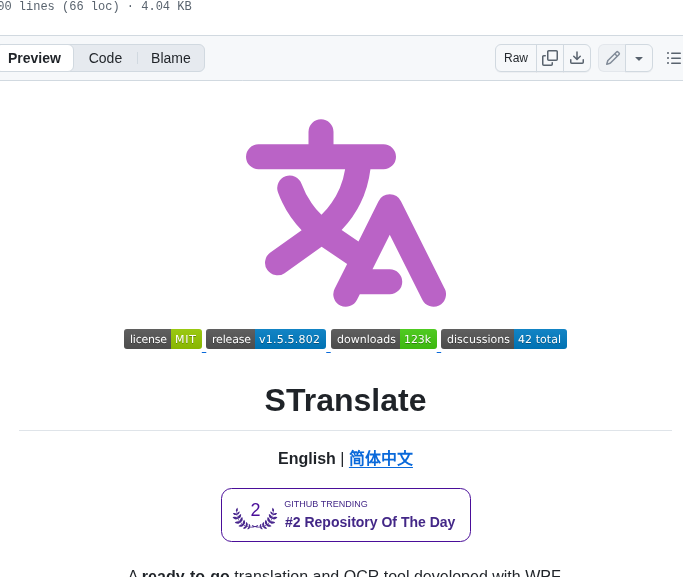Expand more edit options dropdown arrow
The width and height of the screenshot is (683, 577).
pos(639,58)
